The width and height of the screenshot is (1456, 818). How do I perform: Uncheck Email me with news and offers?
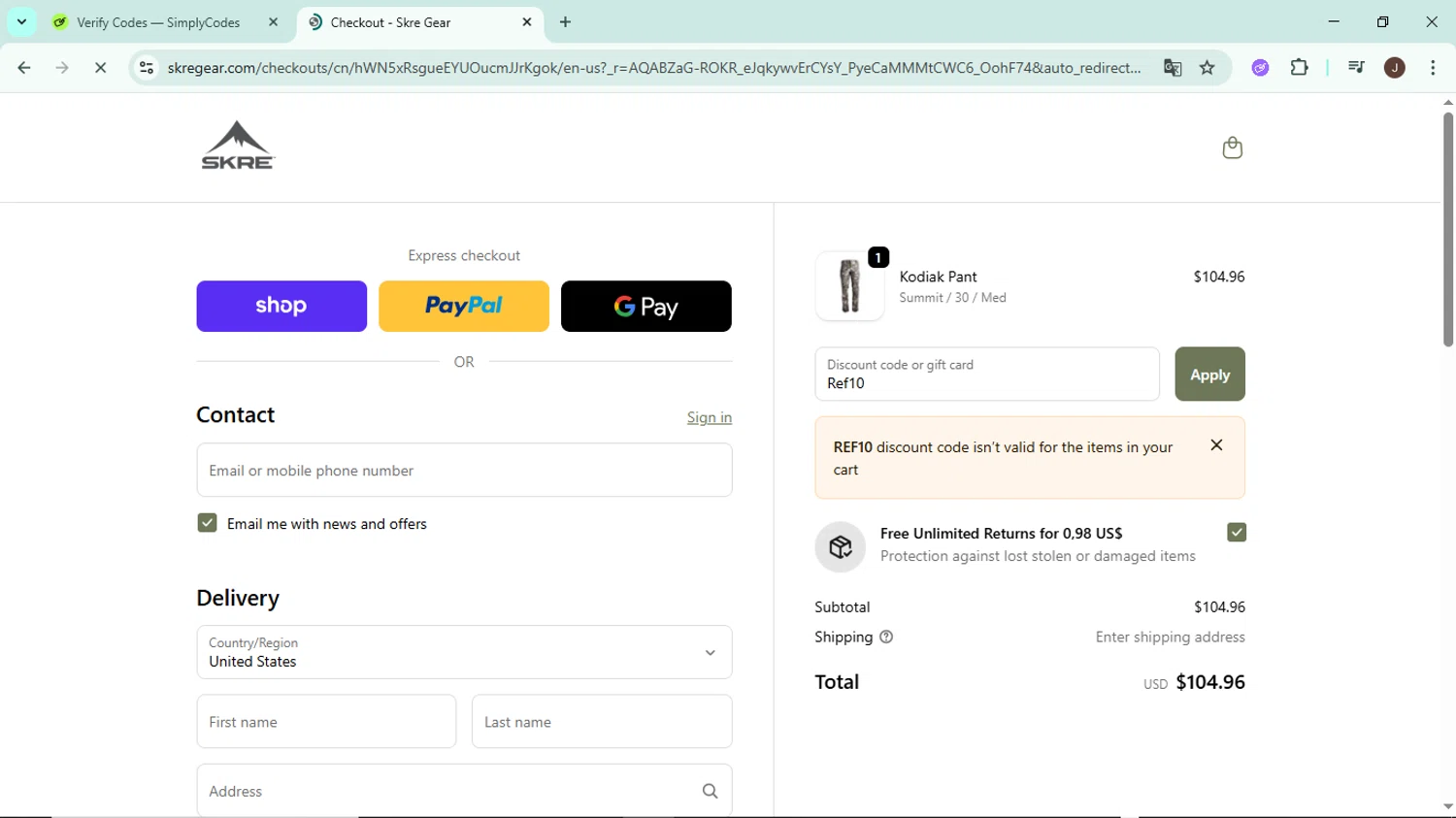(207, 523)
